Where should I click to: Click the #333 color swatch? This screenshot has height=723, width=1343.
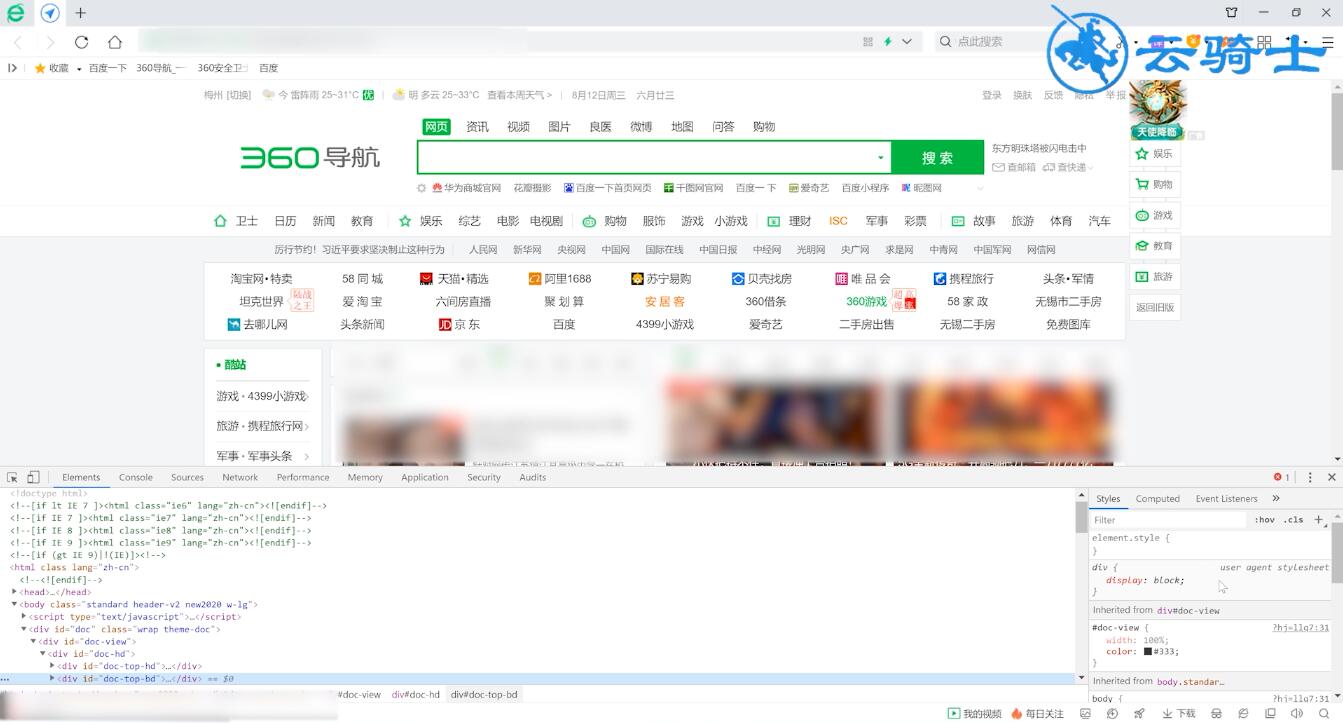(x=1148, y=651)
